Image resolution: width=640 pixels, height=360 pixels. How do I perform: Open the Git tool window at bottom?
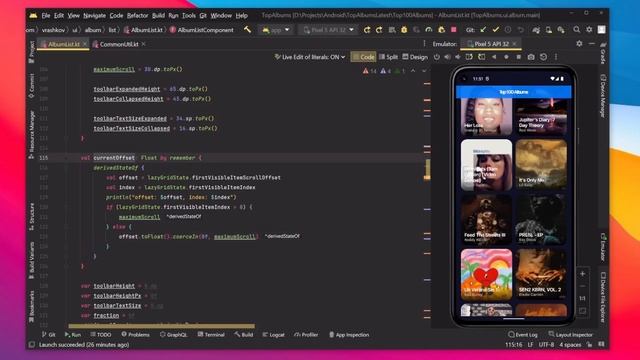49,335
